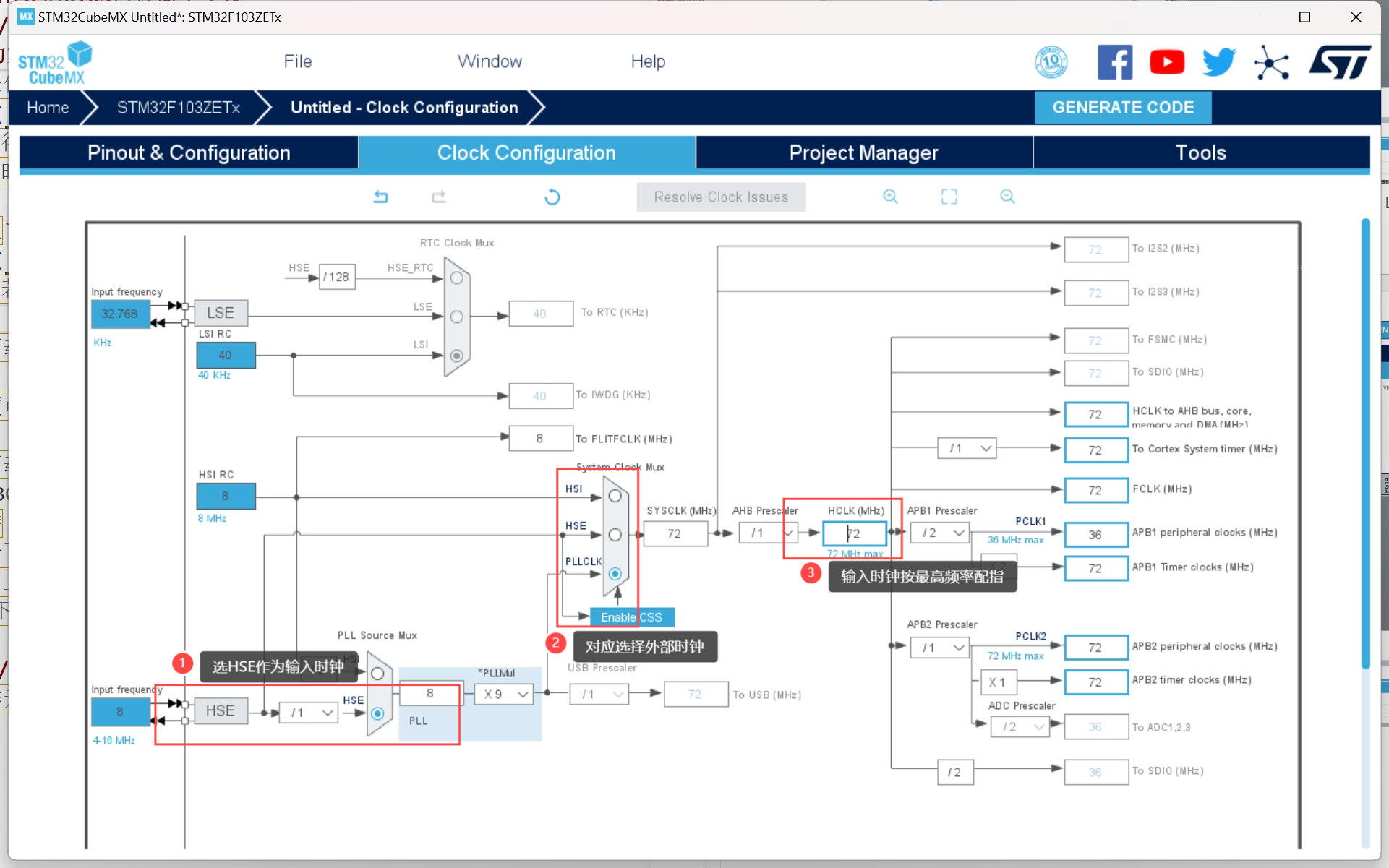Zoom in on the clock diagram
Screen dimensions: 1389x868
[890, 197]
